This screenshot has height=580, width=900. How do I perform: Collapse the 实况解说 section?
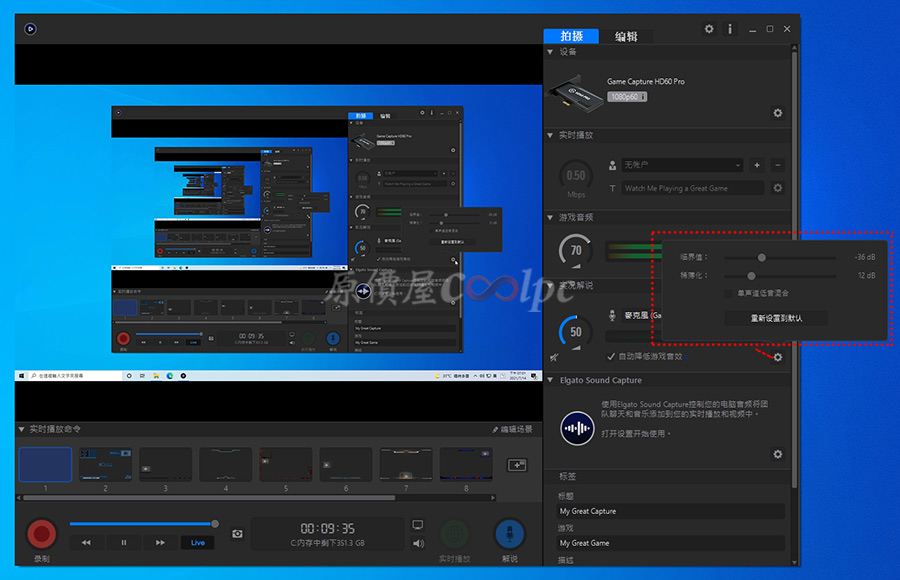[550, 285]
